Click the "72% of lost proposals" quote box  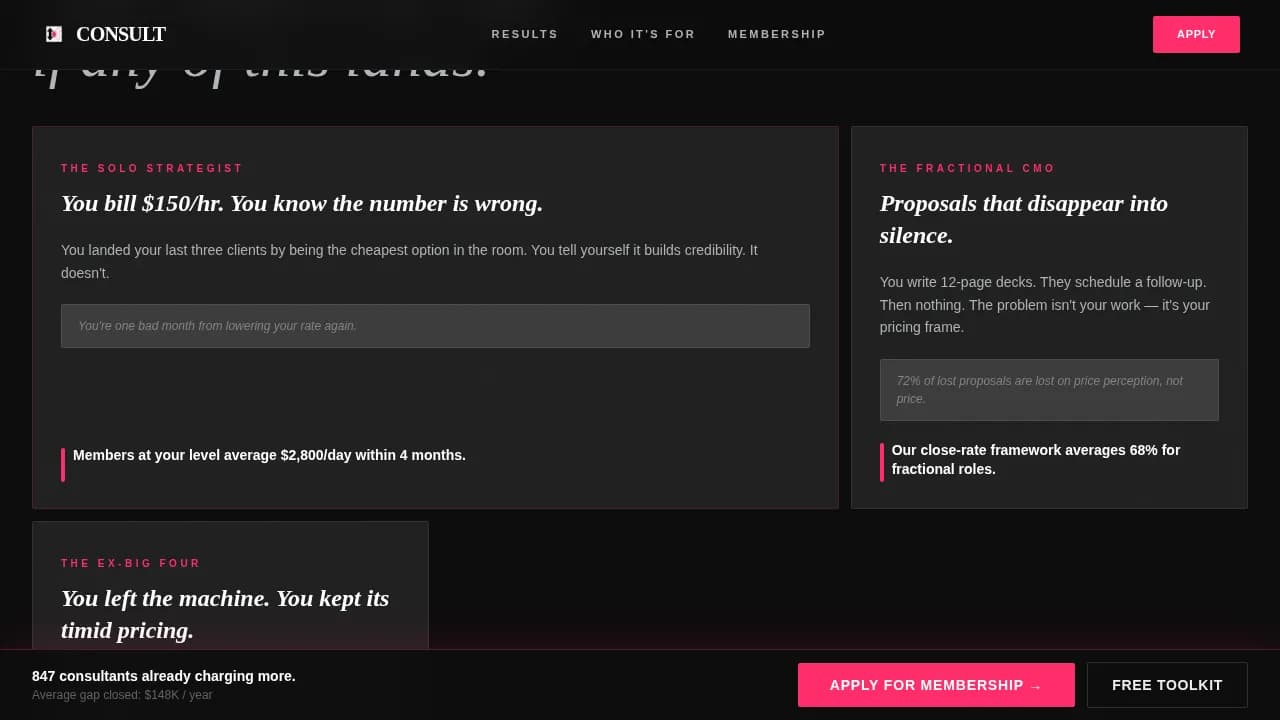click(x=1049, y=390)
